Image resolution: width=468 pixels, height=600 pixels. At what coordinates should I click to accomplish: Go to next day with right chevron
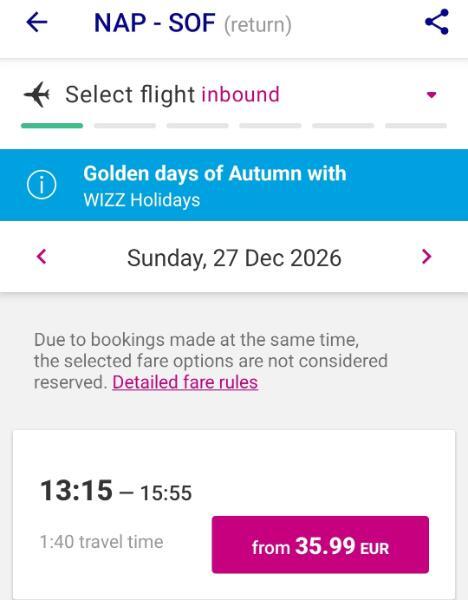coord(426,256)
